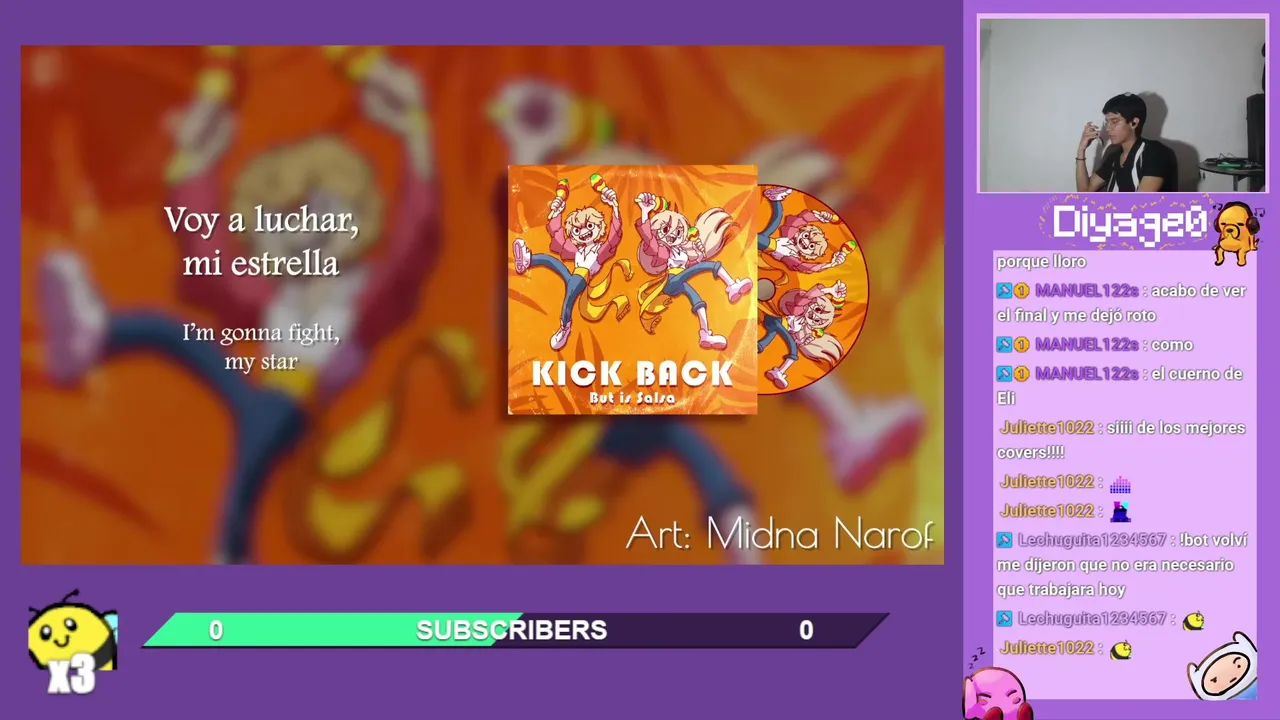
Task: Open the KICK BACK album cover
Action: pyautogui.click(x=632, y=290)
